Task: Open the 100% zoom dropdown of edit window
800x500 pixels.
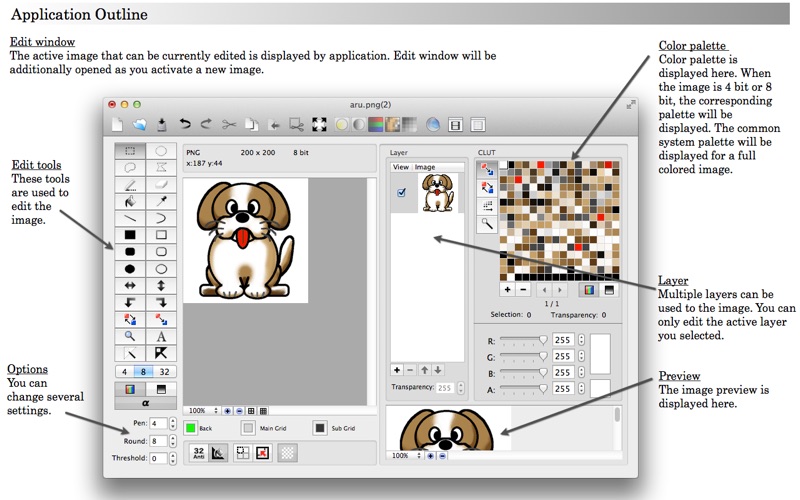Action: [201, 410]
